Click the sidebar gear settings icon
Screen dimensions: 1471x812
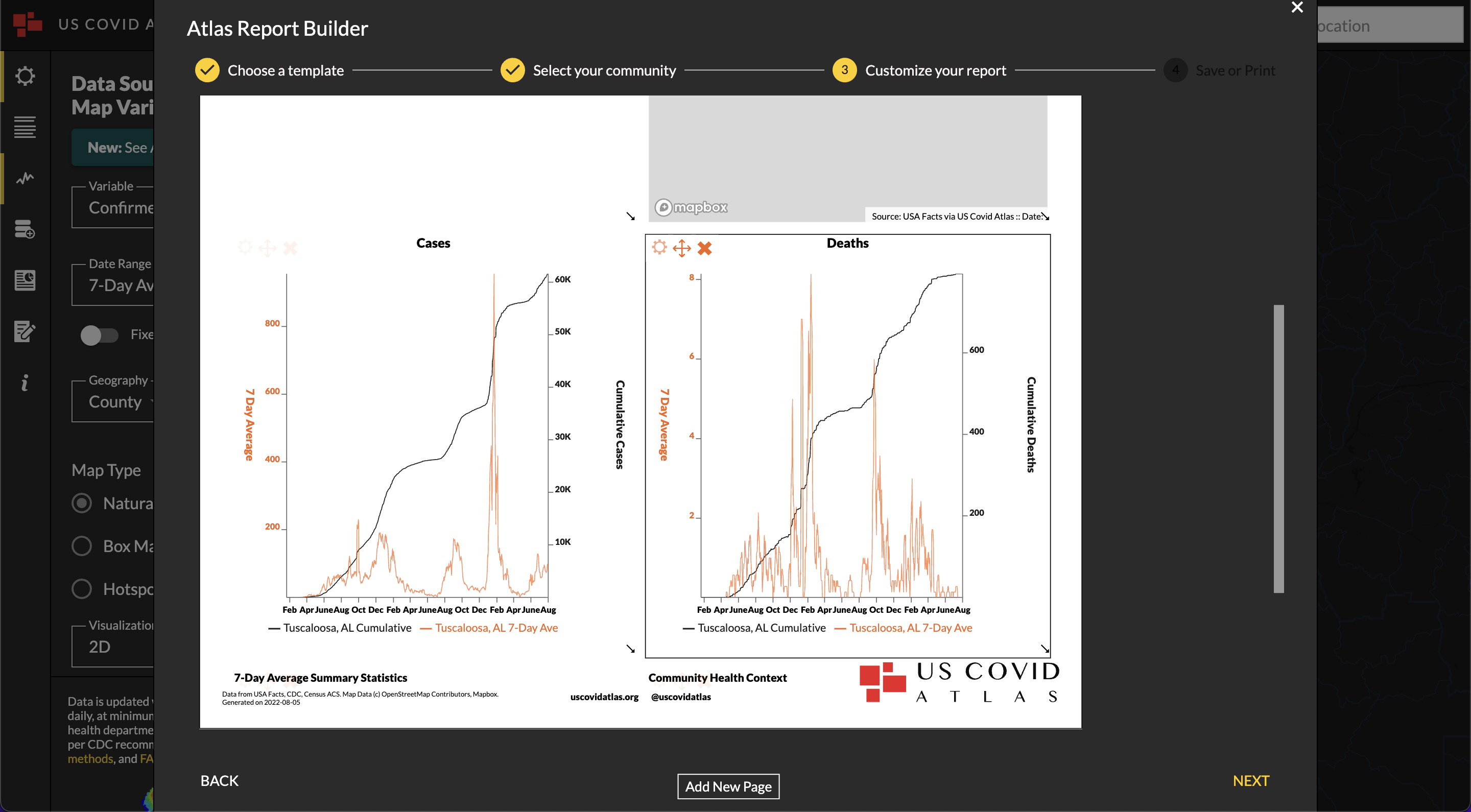click(25, 76)
